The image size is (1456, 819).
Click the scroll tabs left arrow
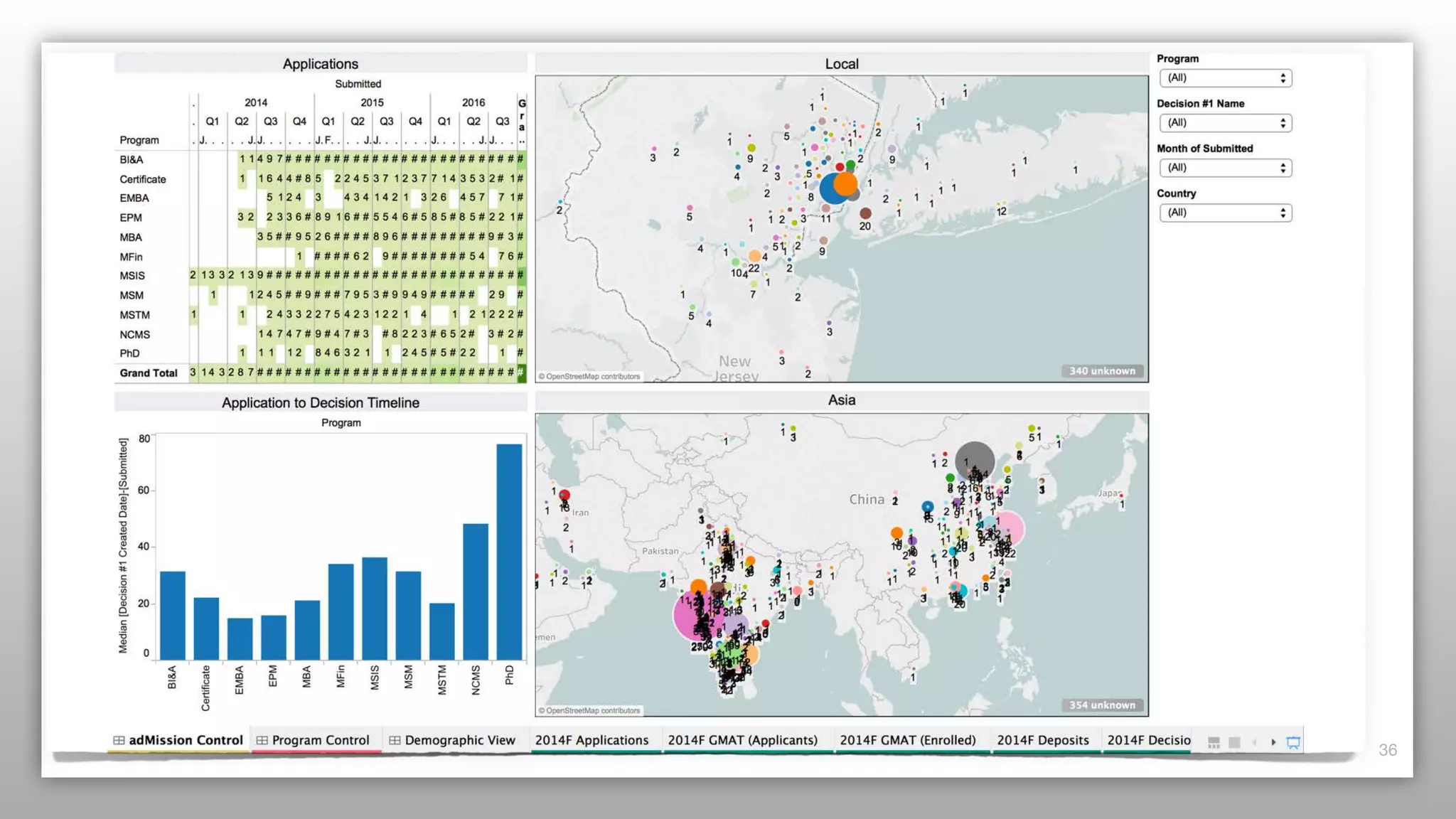click(1254, 742)
